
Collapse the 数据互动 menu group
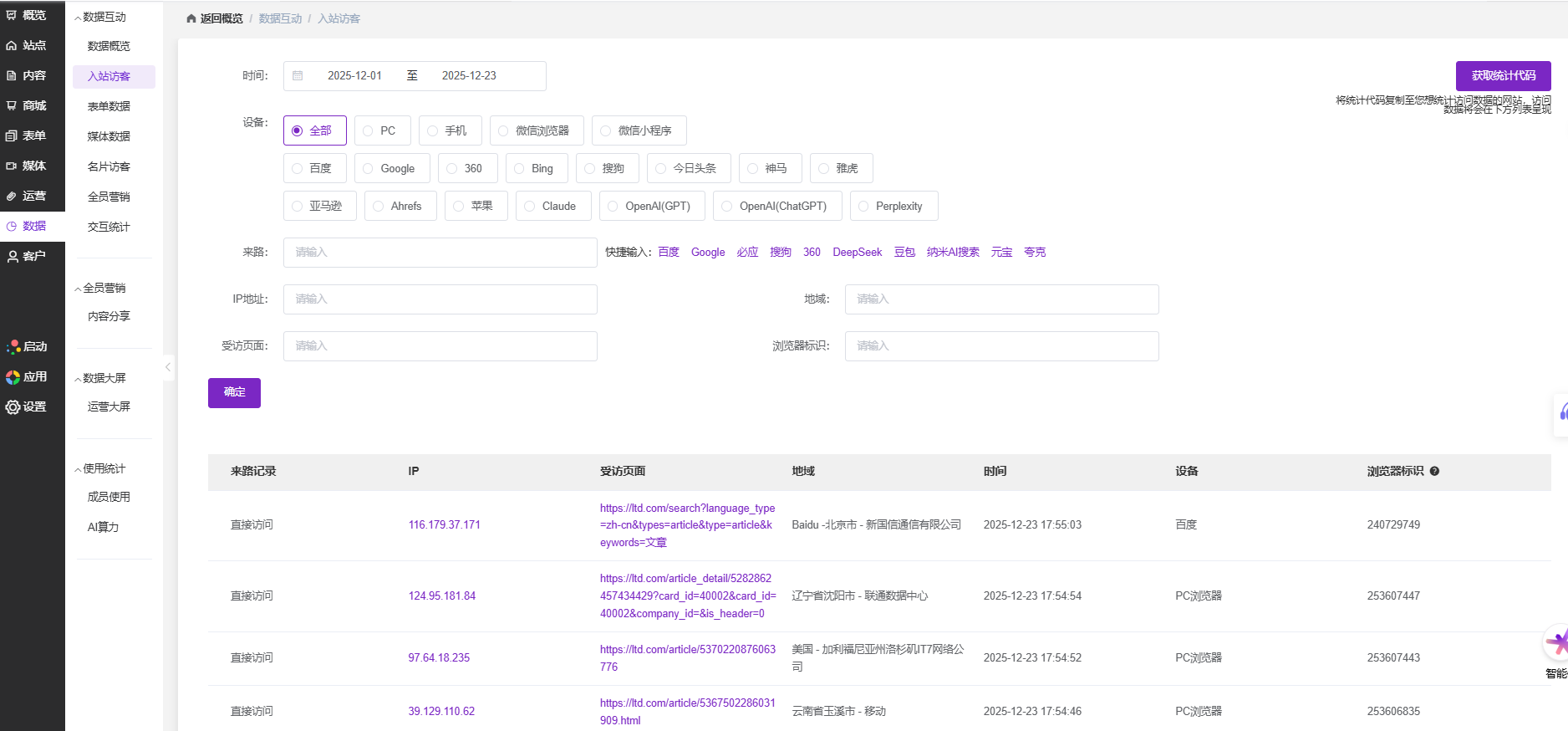click(x=79, y=18)
